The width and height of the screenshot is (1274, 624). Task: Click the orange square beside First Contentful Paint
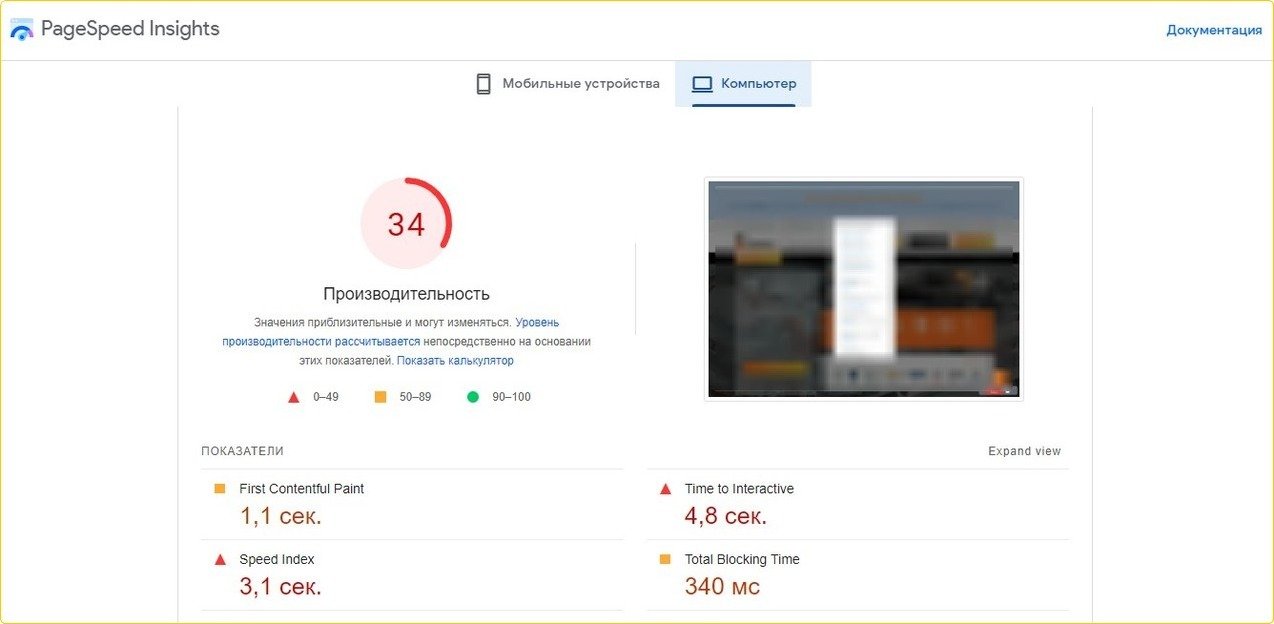tap(220, 488)
